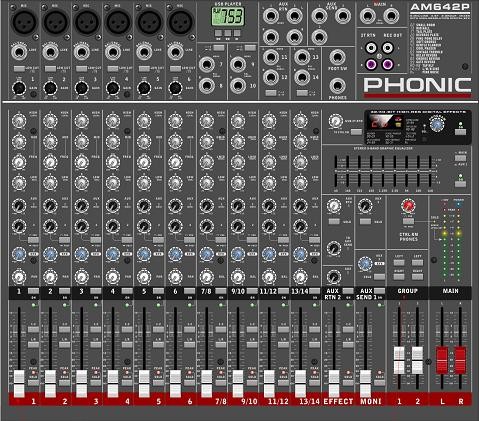Click the AM642P model label
Viewport: 479px width, 421px height.
440,7
